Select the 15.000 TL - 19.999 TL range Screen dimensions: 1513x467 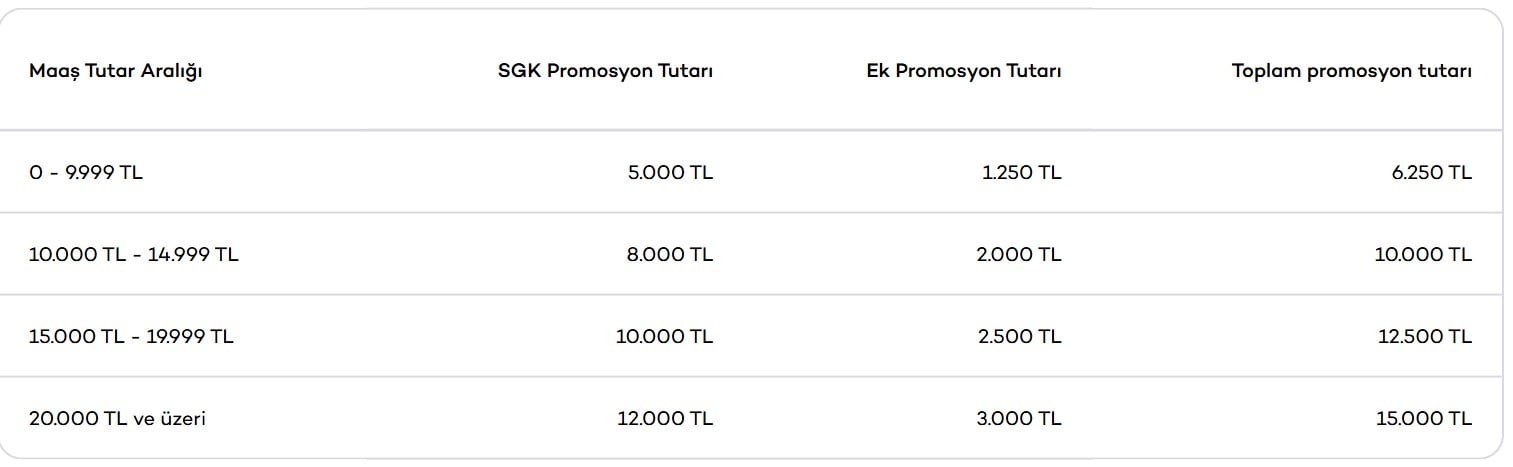[131, 336]
